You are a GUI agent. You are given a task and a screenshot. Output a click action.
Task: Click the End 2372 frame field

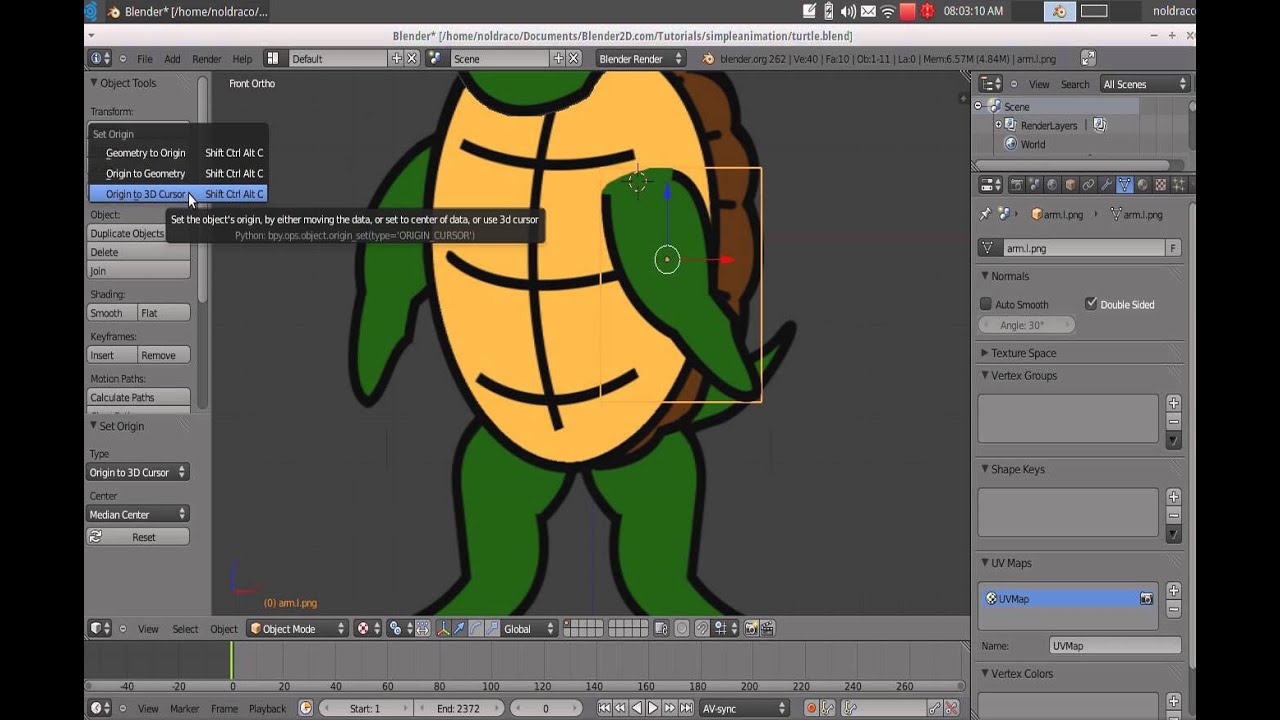459,708
